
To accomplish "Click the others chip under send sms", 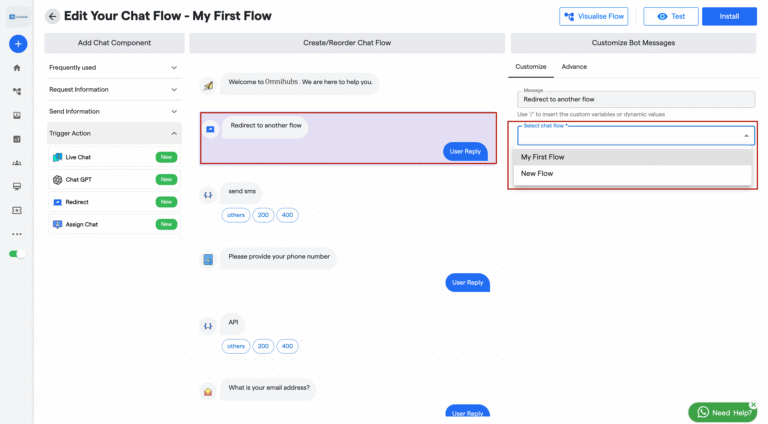I will (236, 215).
